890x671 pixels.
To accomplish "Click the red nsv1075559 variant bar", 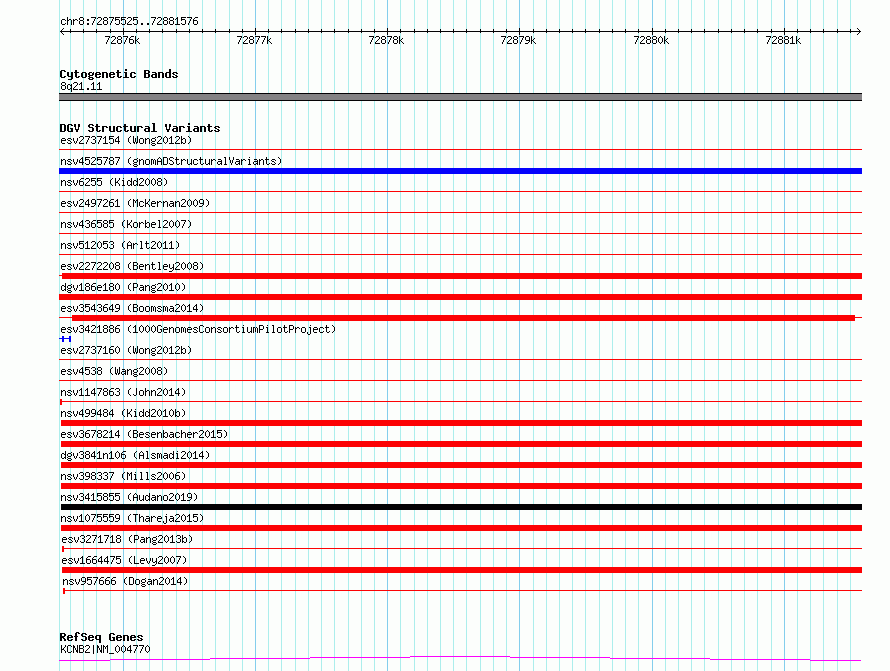I will coord(461,528).
